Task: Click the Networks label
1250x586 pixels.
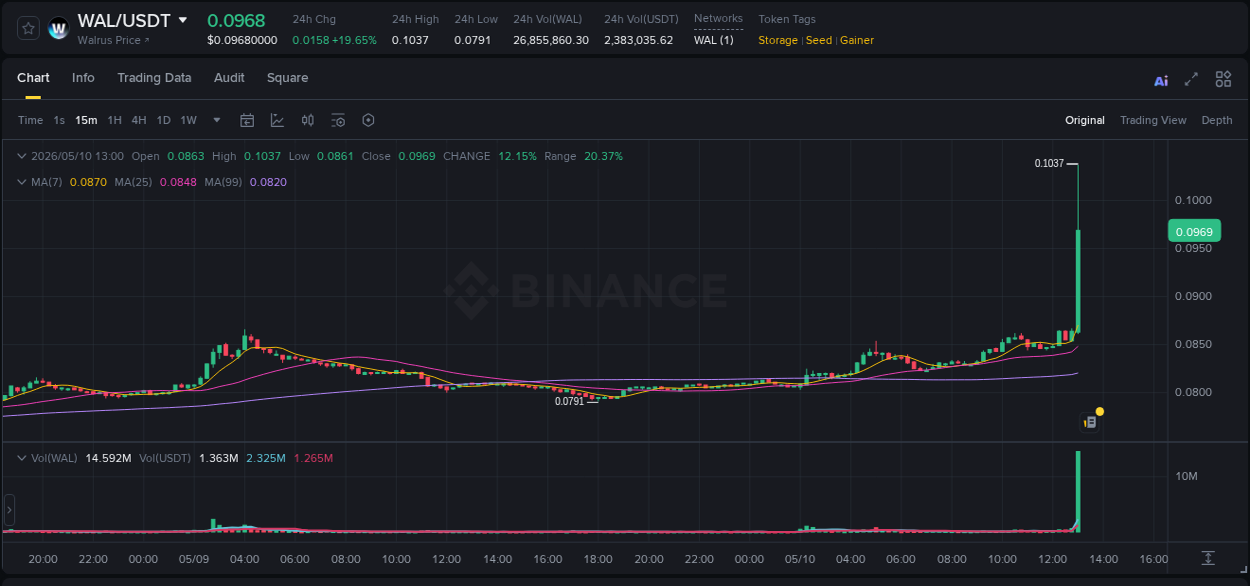Action: (x=718, y=18)
